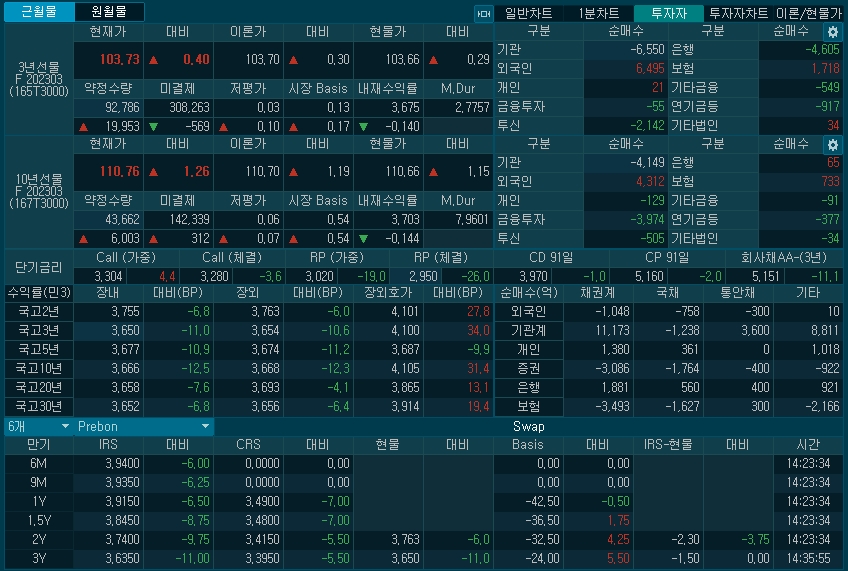Viewport: 848px width, 571px height.
Task: Click the 국고10년 row label
Action: coord(39,368)
